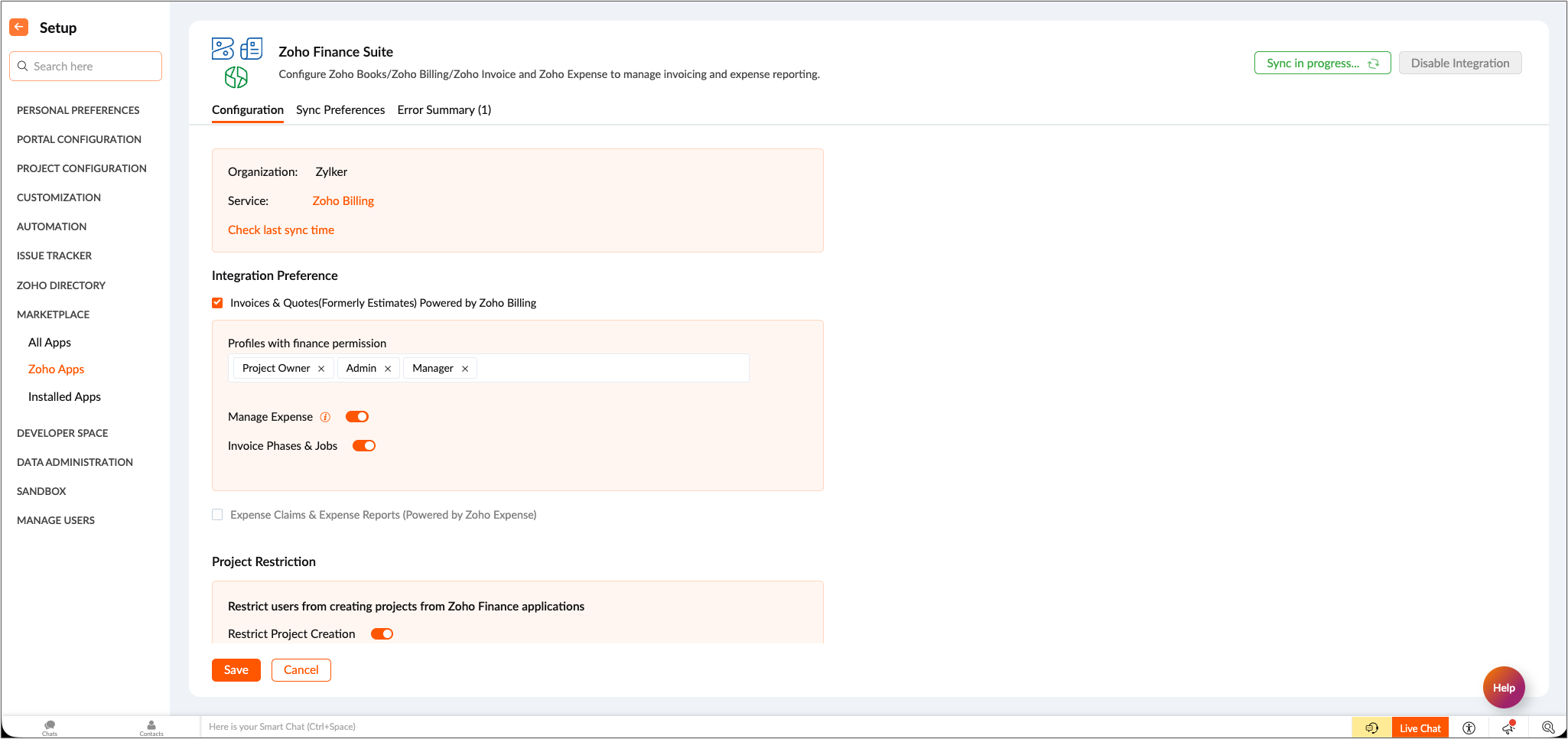The image size is (1568, 739).
Task: Click the Cancel button
Action: (301, 670)
